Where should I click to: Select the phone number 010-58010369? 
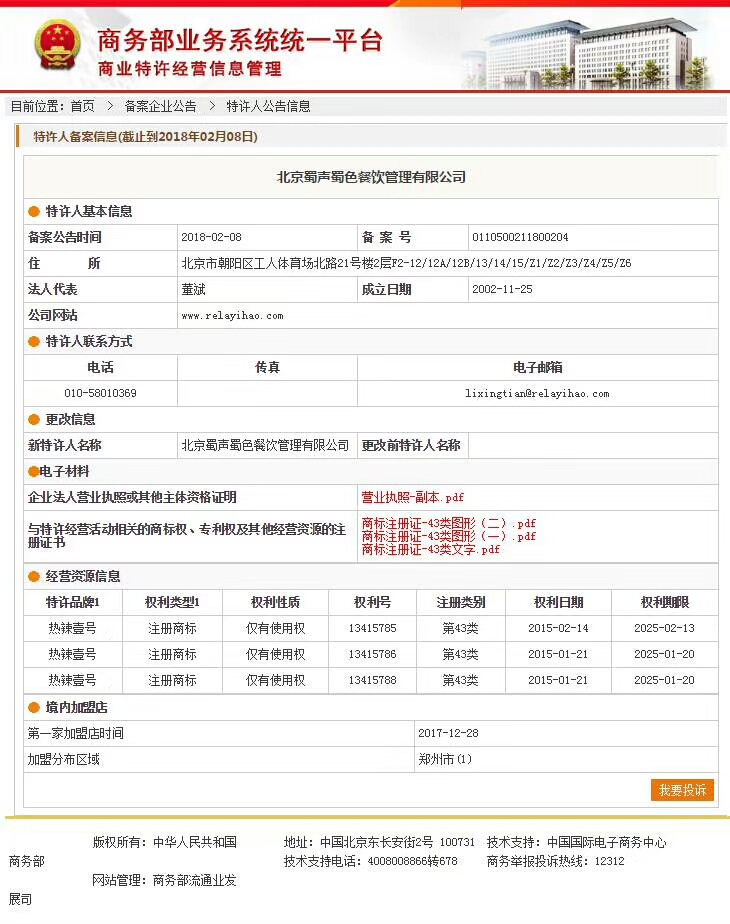100,393
